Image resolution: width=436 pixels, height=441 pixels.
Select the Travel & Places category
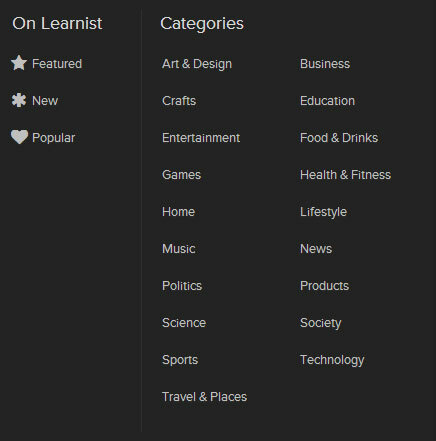click(204, 397)
